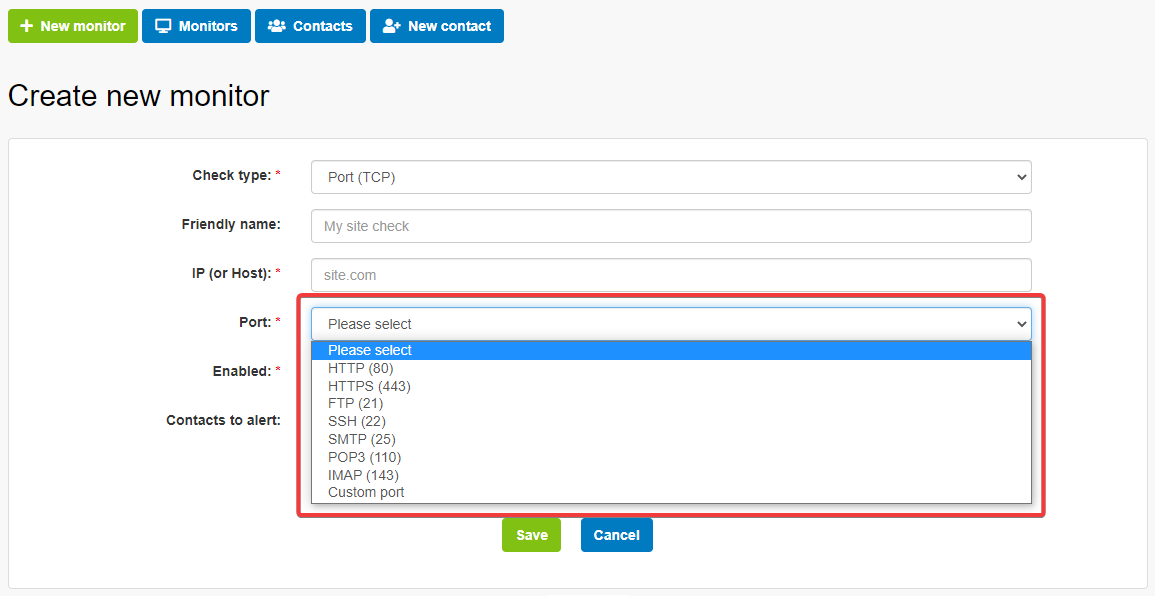Click the screen icon on Monitors button
The height and width of the screenshot is (596, 1155).
pyautogui.click(x=163, y=26)
